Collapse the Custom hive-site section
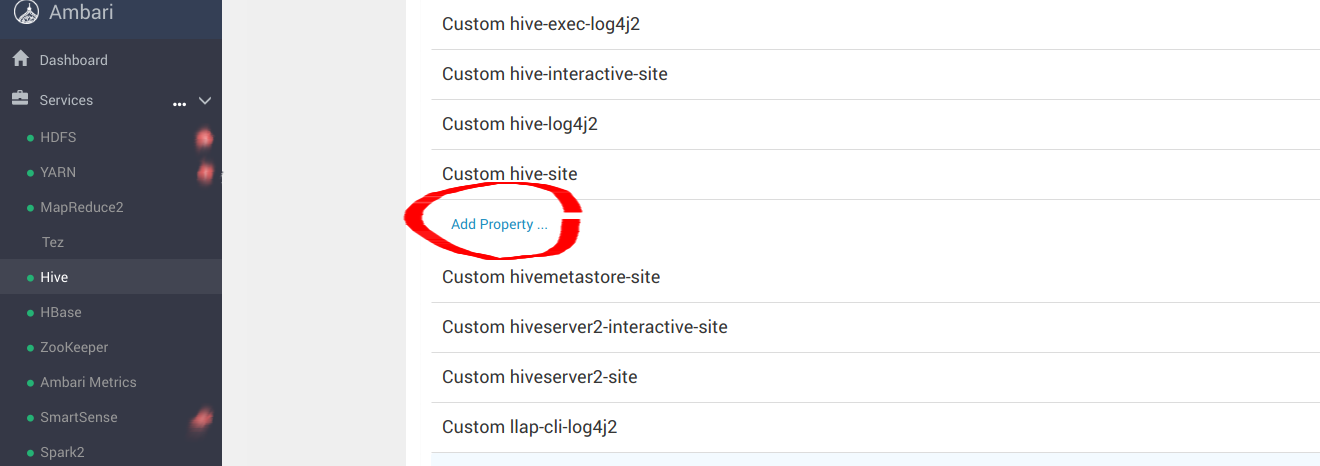The image size is (1320, 466). (510, 174)
